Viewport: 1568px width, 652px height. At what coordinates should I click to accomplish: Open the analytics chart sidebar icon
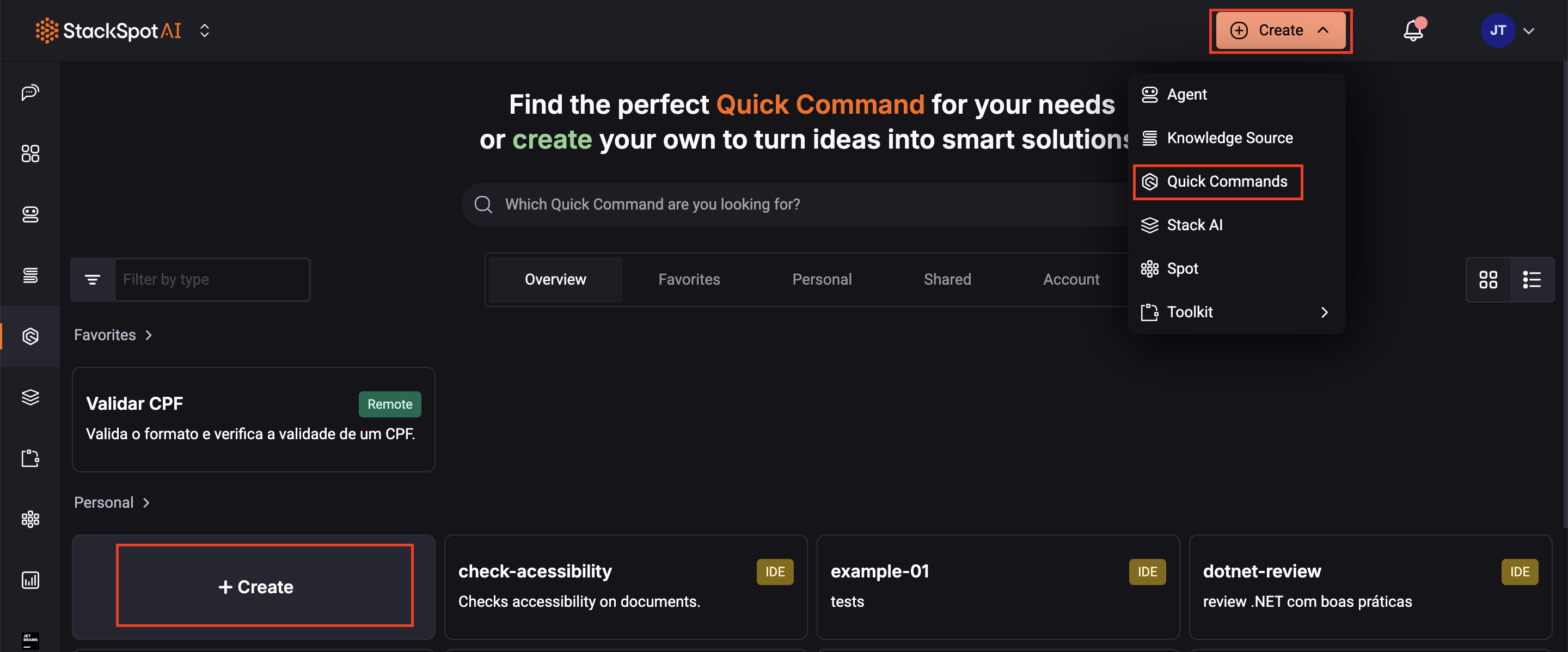click(x=30, y=580)
